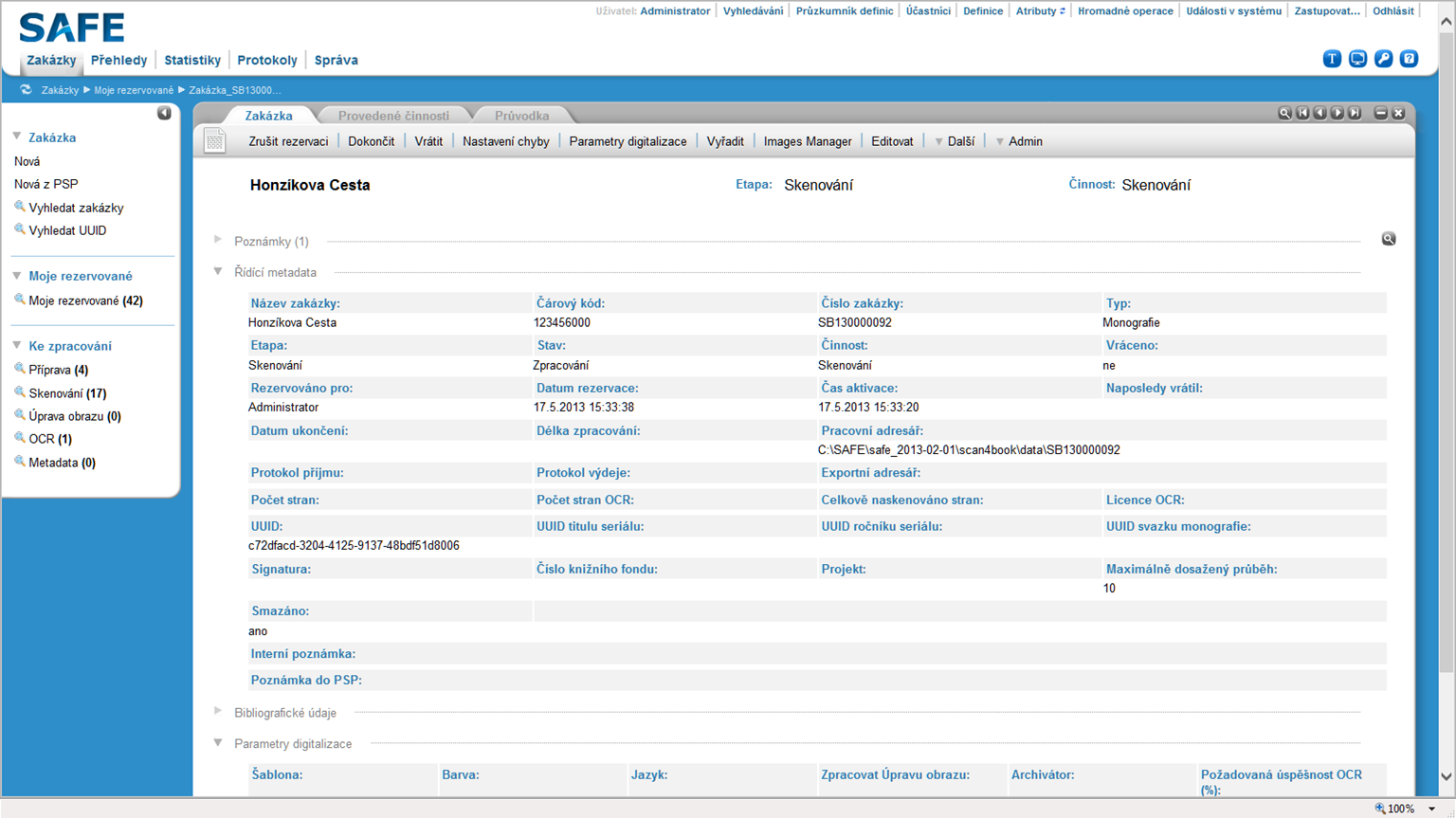Collapse the Ke zpracování sidebar group

[x=17, y=345]
